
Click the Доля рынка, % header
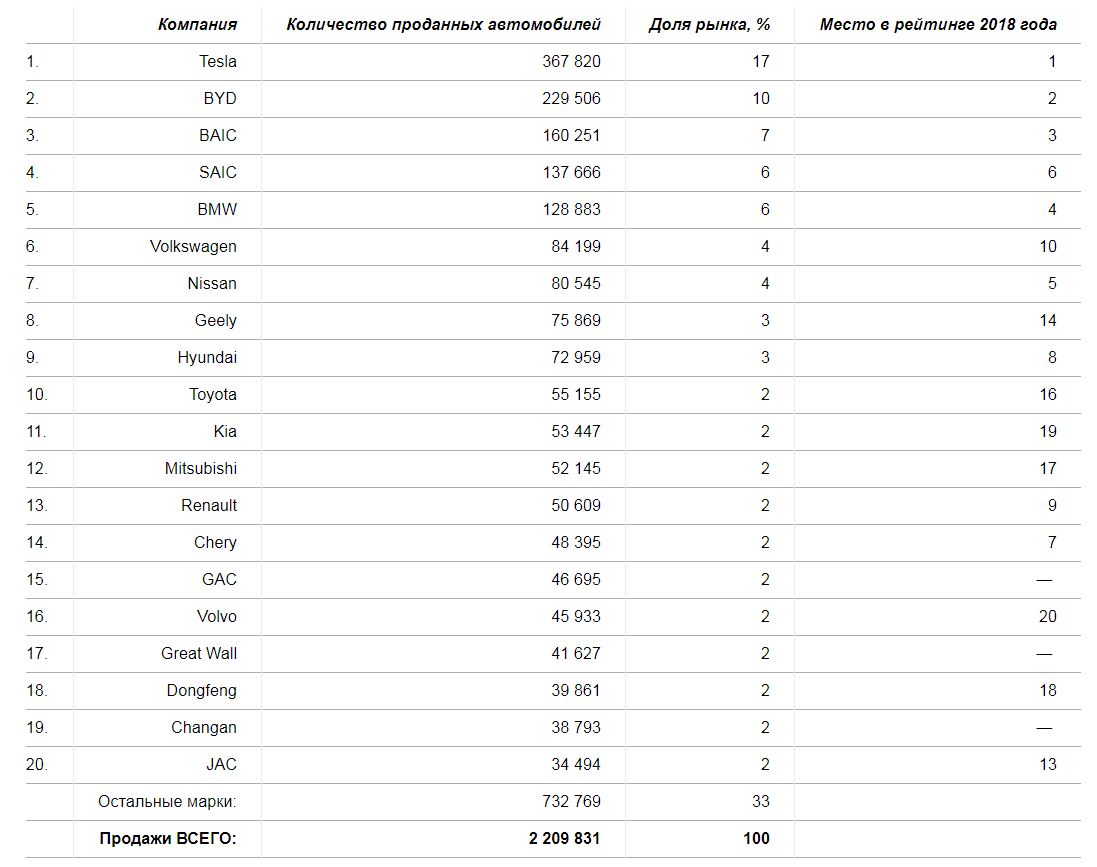coord(709,24)
